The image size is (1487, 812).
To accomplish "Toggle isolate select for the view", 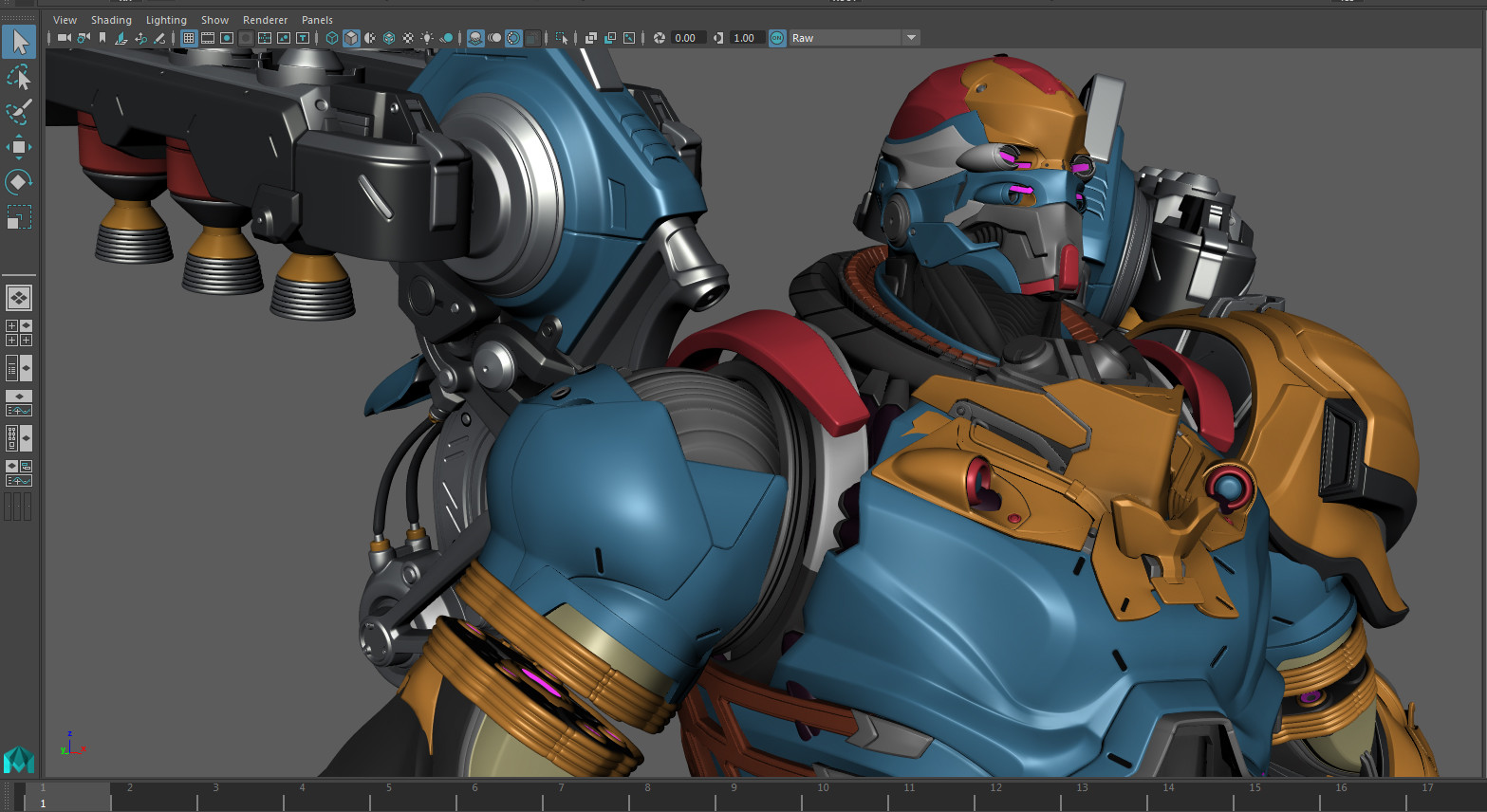I will pos(561,38).
